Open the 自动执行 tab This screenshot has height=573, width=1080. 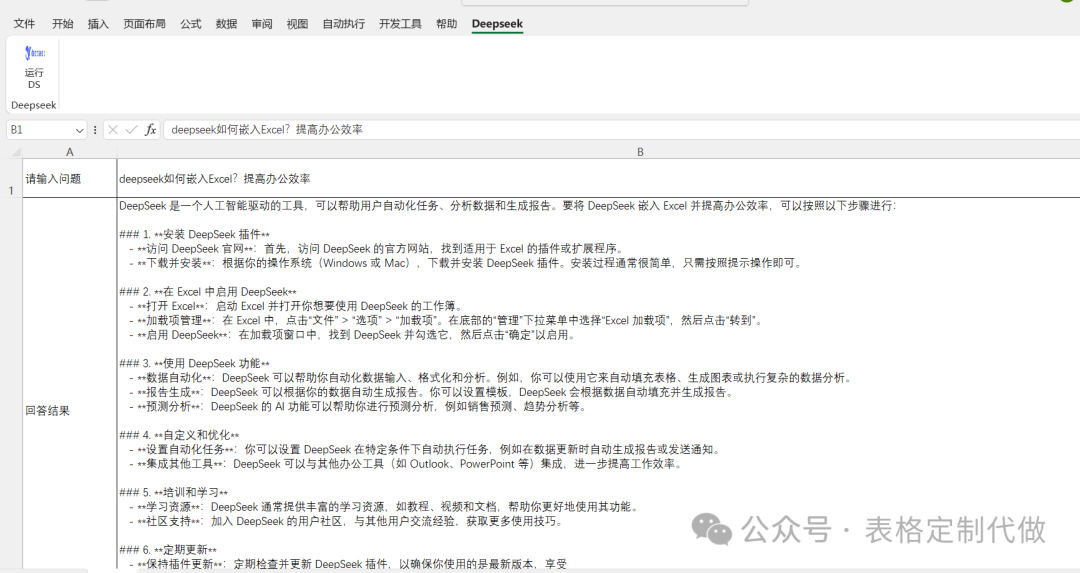(344, 23)
